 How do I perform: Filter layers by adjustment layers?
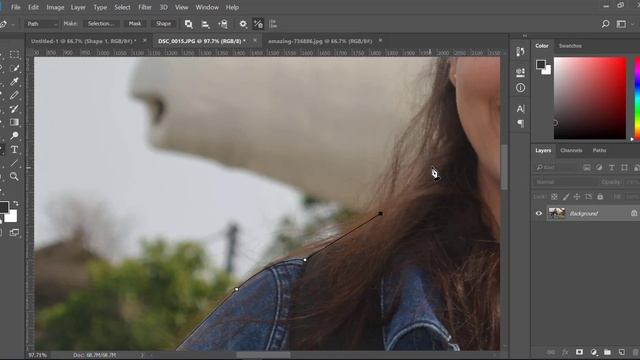pyautogui.click(x=599, y=167)
